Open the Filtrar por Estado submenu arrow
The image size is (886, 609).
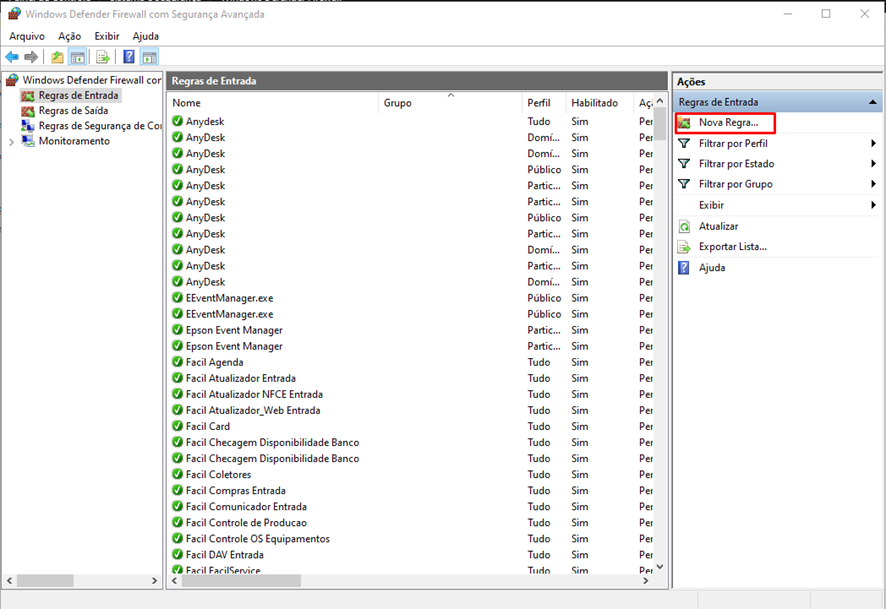(x=873, y=164)
